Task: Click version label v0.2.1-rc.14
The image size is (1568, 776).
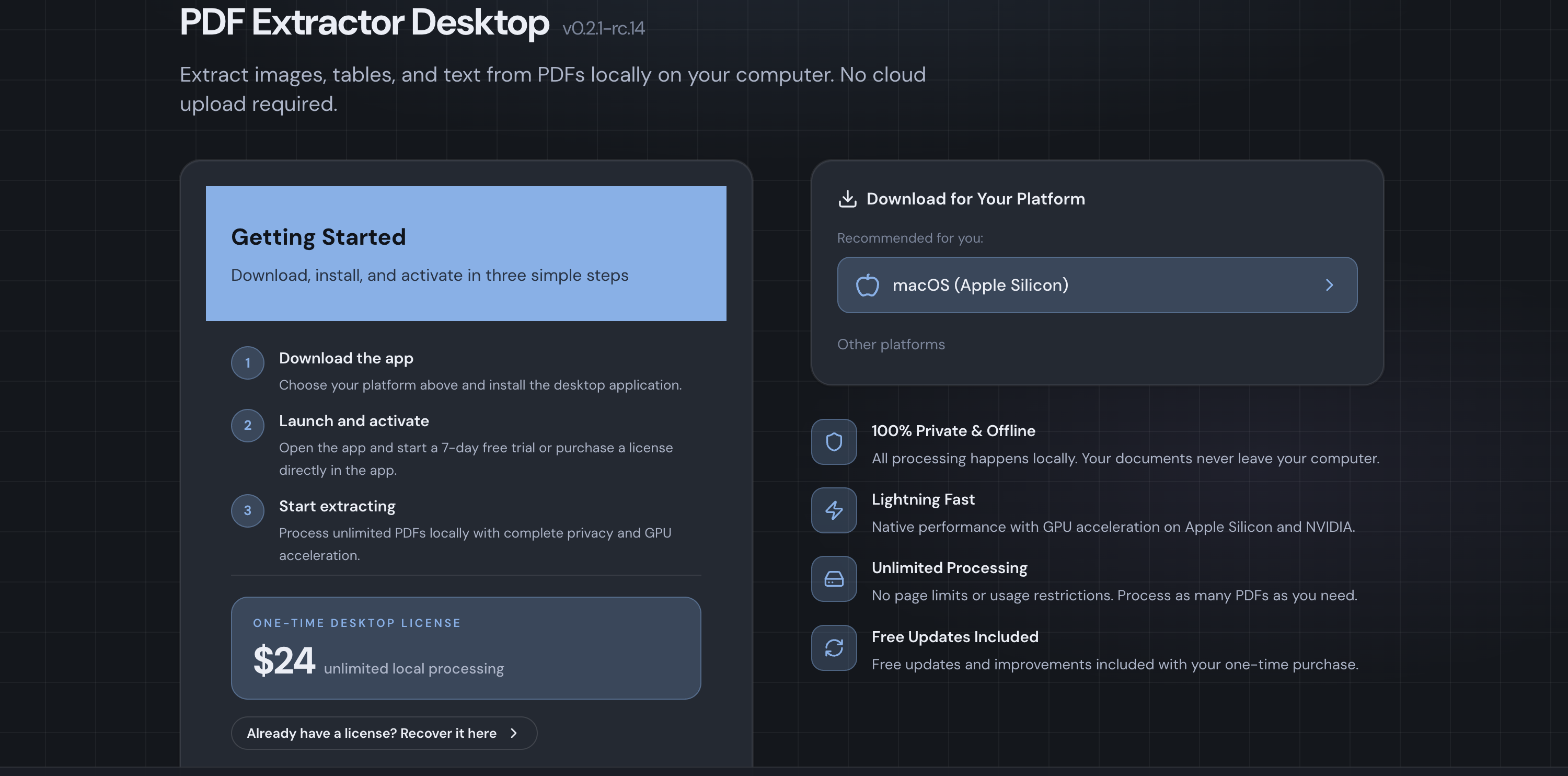Action: [603, 28]
